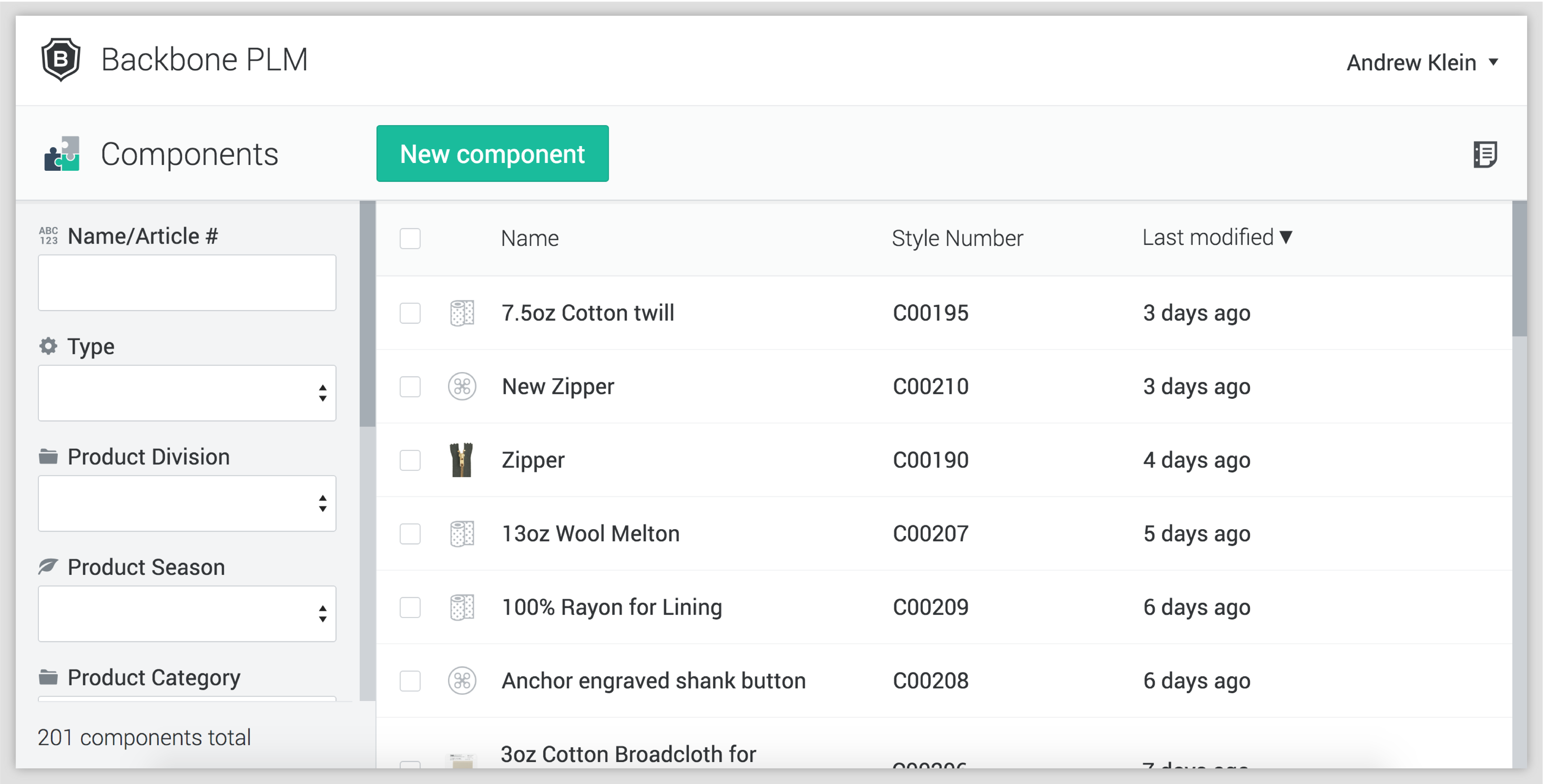This screenshot has width=1543, height=784.
Task: Expand the Product Division dropdown
Action: pos(187,503)
